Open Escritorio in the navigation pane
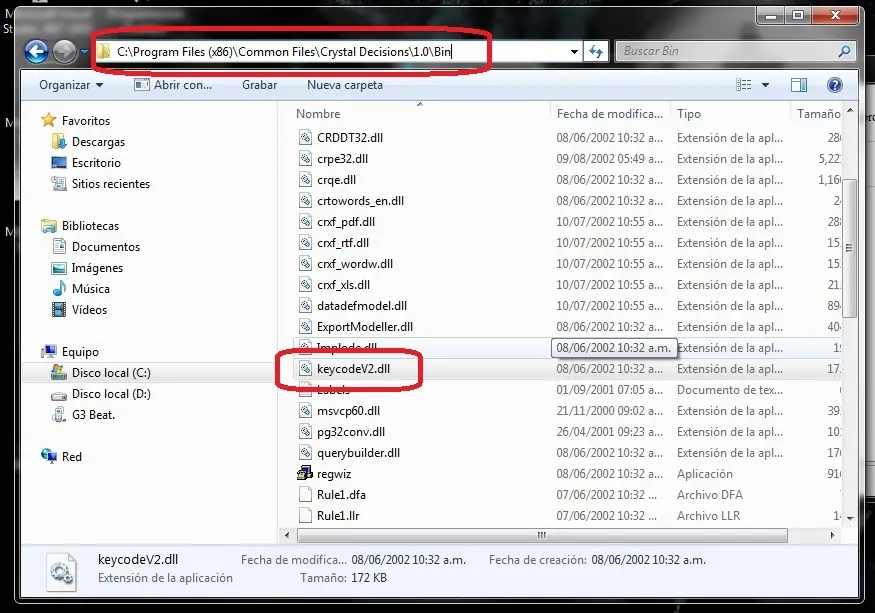Image resolution: width=875 pixels, height=613 pixels. [x=96, y=163]
